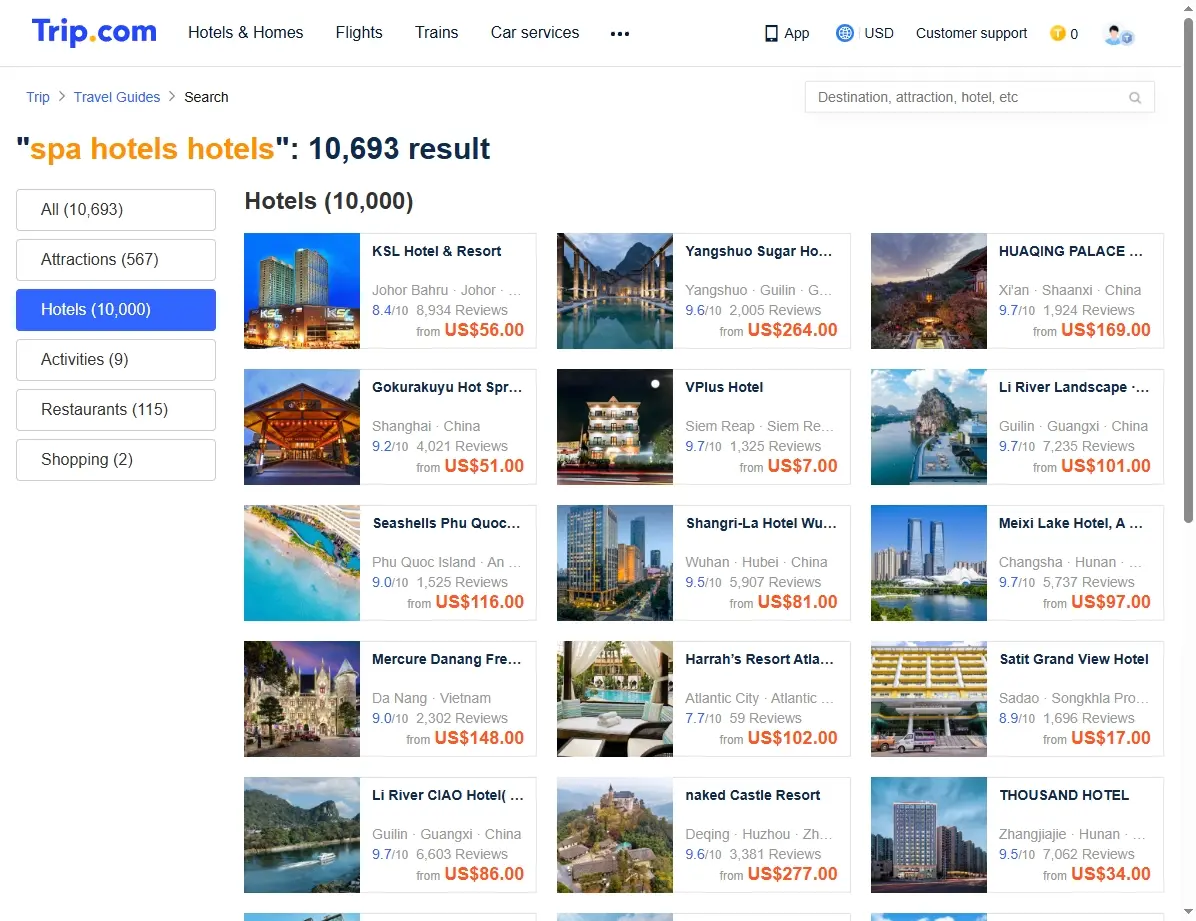Open Harrah's Resort Atlantic City photo
The width and height of the screenshot is (1196, 921).
pyautogui.click(x=615, y=698)
